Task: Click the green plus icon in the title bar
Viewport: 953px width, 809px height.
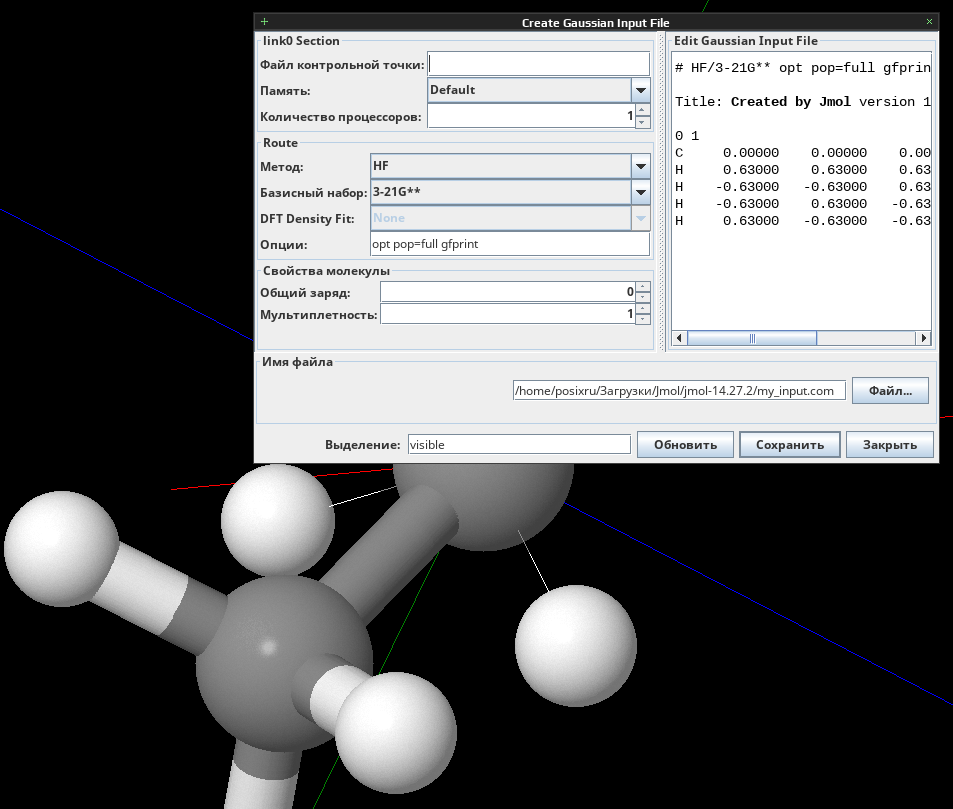Action: 264,22
